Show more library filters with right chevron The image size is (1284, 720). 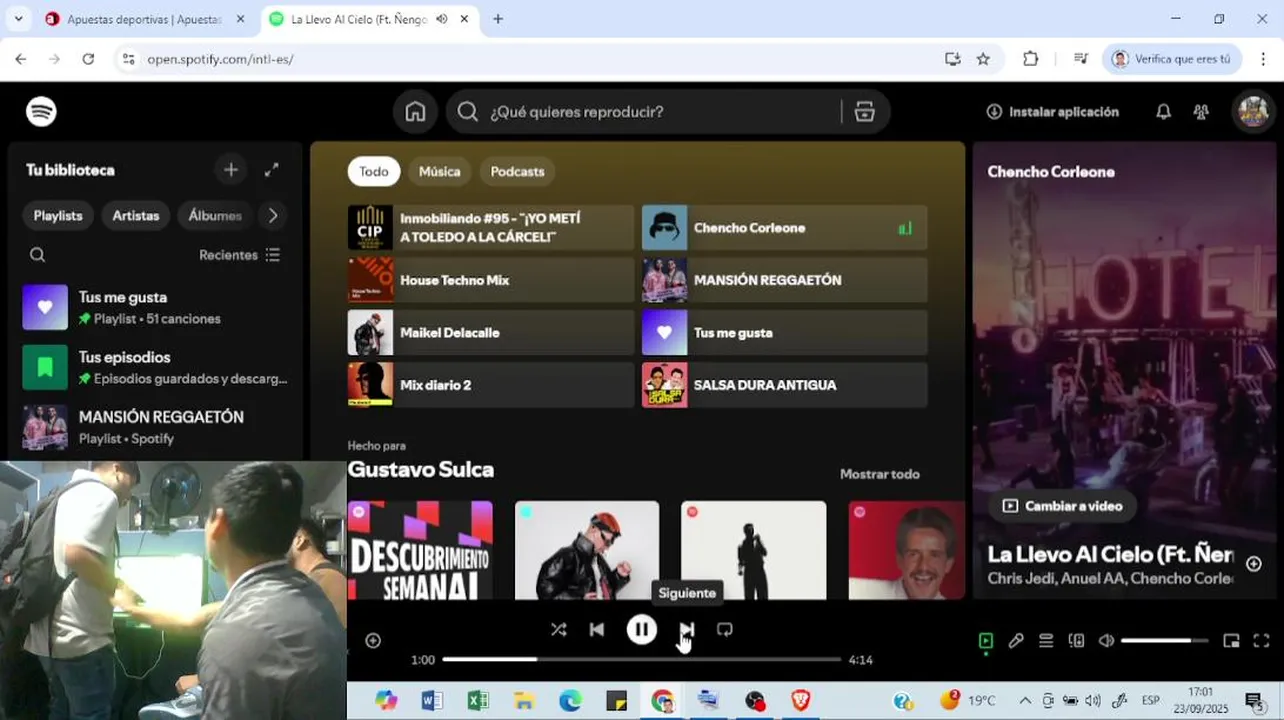pos(273,215)
